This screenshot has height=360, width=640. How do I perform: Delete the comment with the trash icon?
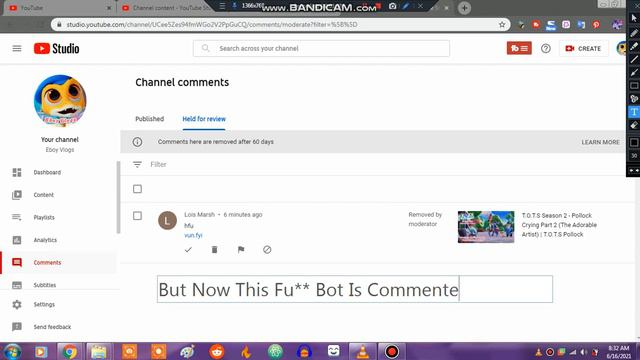coord(214,249)
